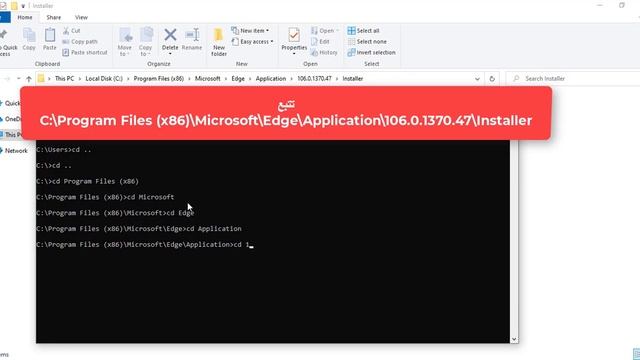640x360 pixels.
Task: Click the folder icon in the address bar
Action: (x=41, y=78)
